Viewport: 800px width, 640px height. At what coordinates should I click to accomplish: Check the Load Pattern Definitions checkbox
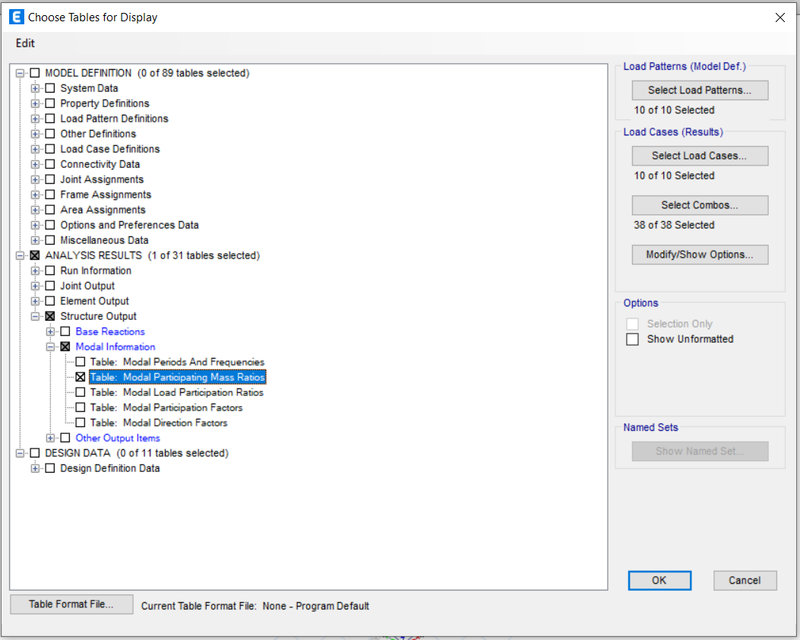(50, 118)
